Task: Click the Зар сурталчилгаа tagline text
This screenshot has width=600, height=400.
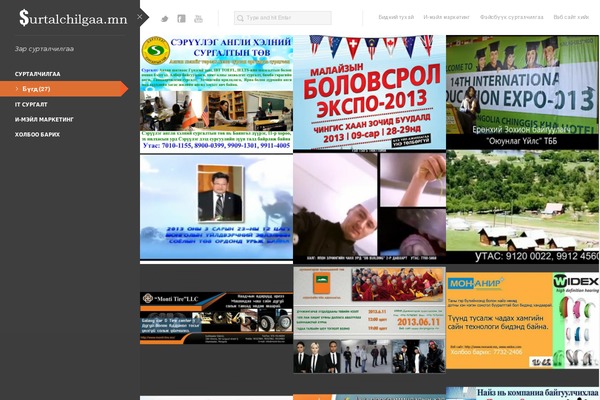Action: (x=44, y=49)
